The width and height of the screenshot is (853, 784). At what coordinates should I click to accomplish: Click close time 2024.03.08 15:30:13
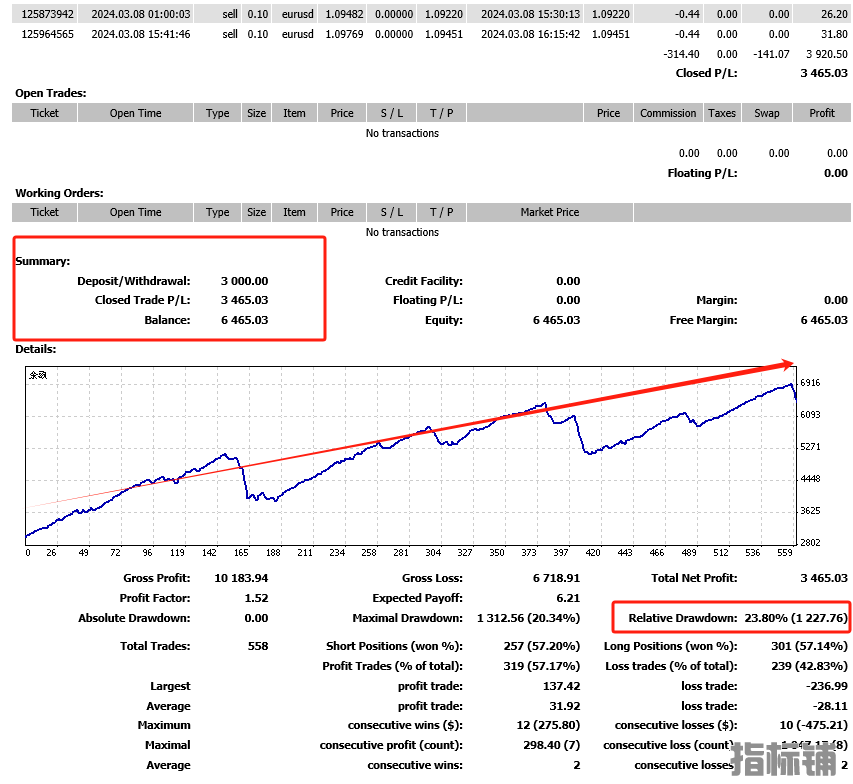530,14
